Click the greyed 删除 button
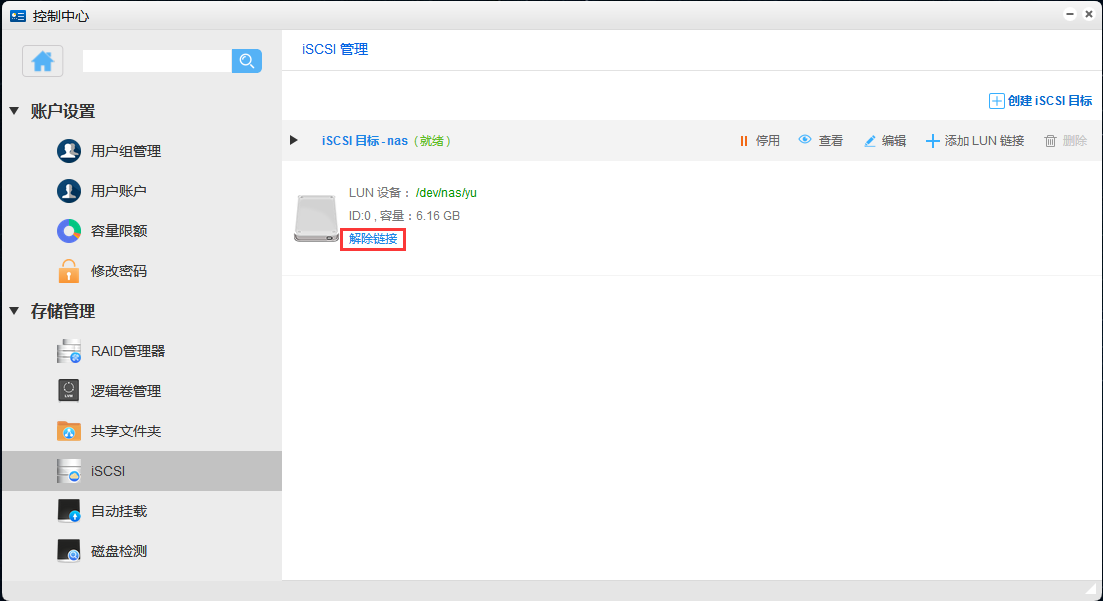Screen dimensions: 1103x601 (1075, 141)
